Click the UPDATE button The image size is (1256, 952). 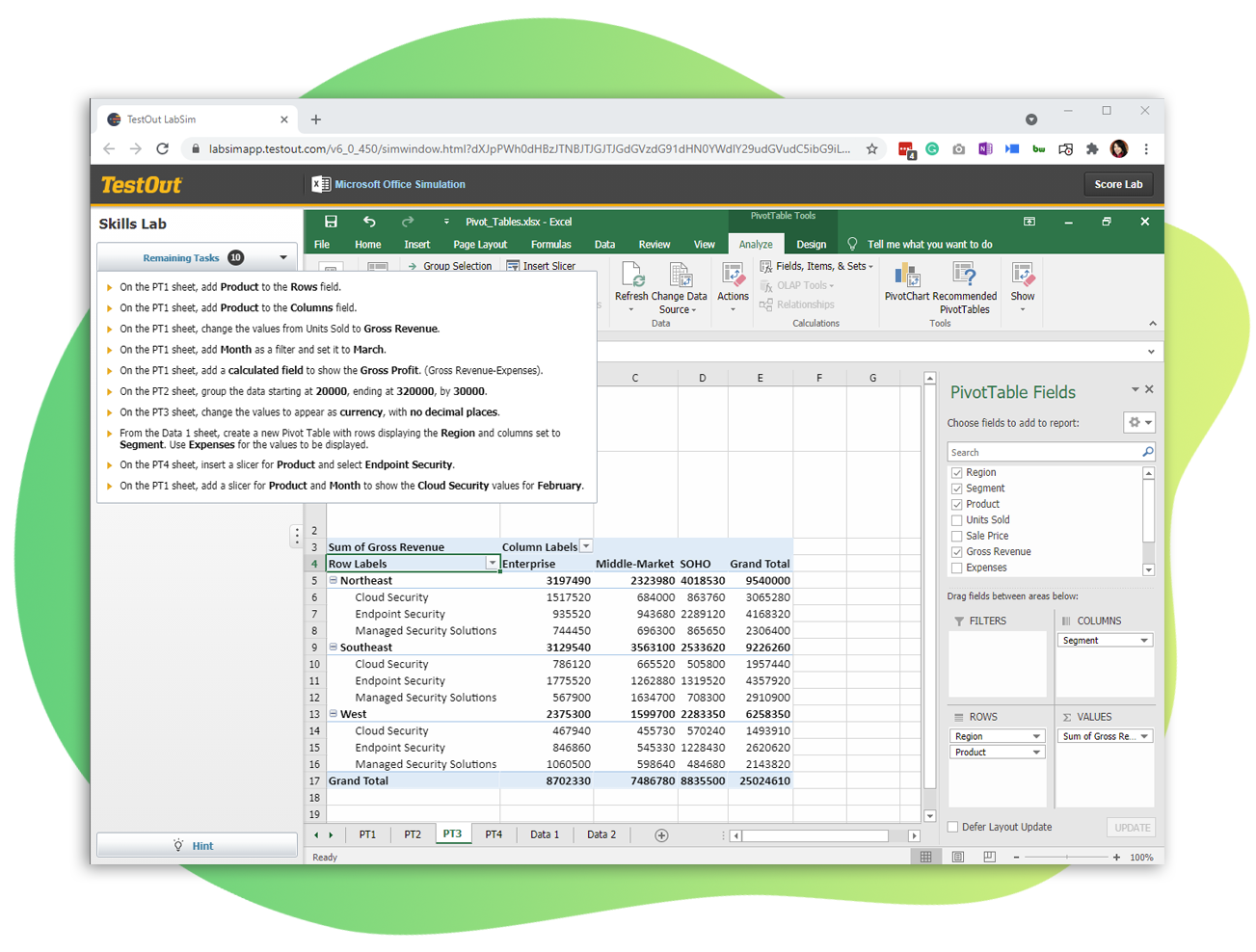[x=1132, y=828]
